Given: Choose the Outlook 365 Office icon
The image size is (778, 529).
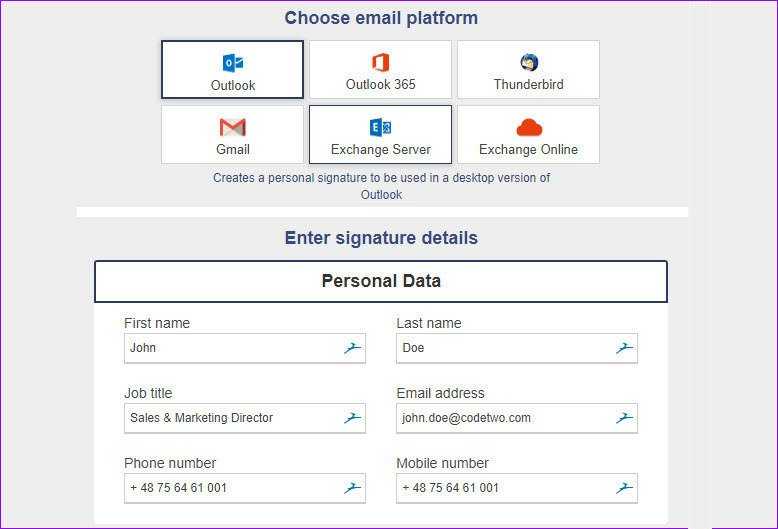Looking at the screenshot, I should point(381,63).
